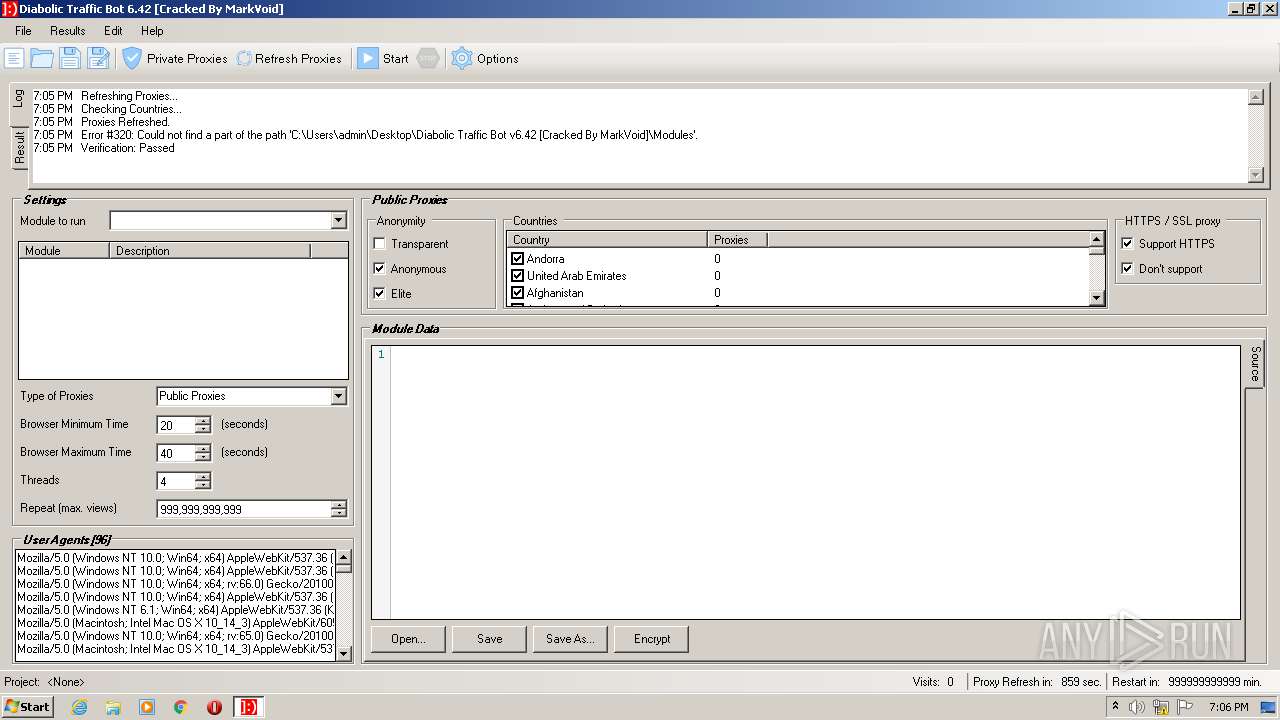Image resolution: width=1280 pixels, height=720 pixels.
Task: Switch to the Result tab
Action: pyautogui.click(x=18, y=148)
